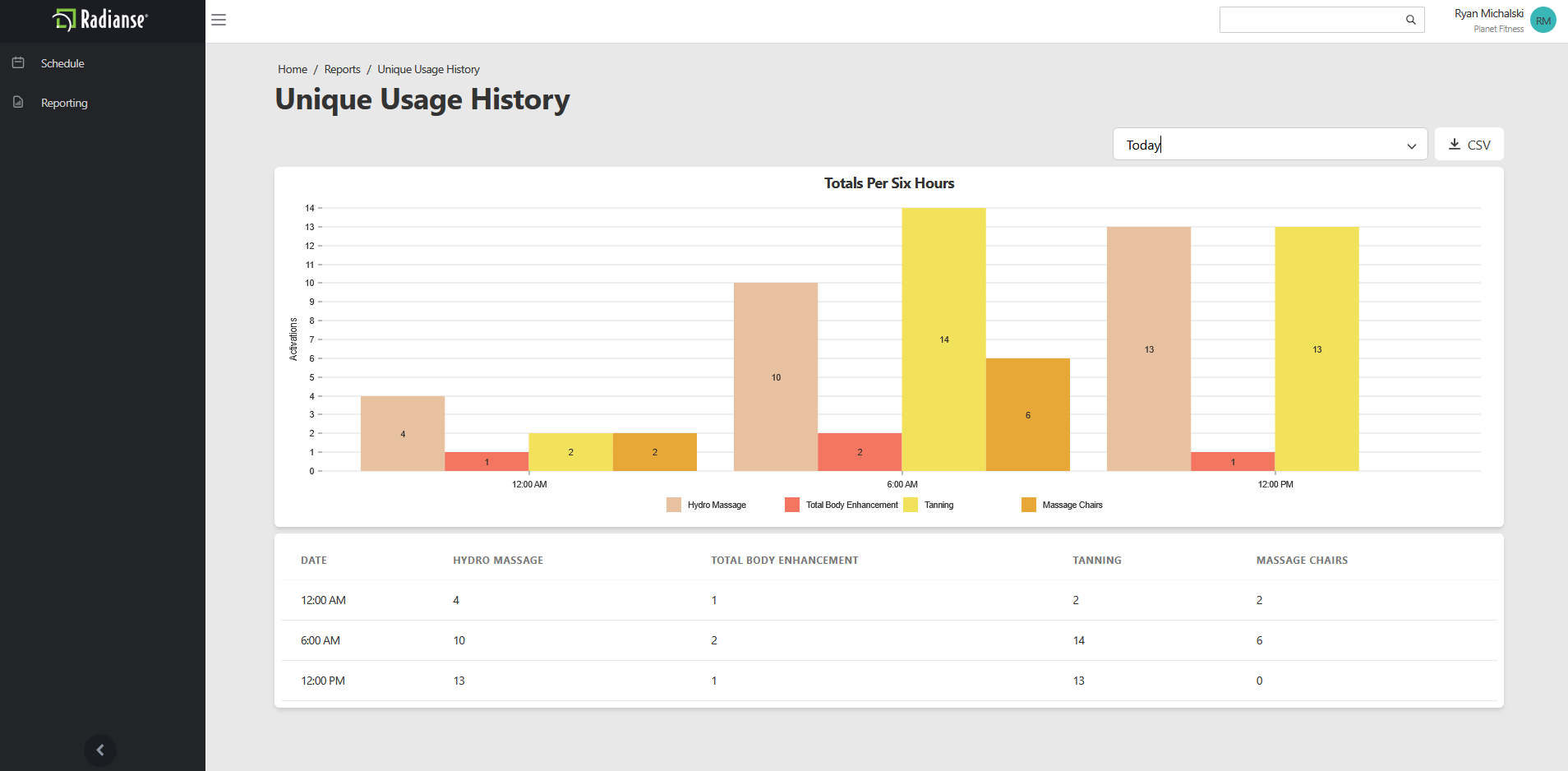Click the Radianse logo
Viewport: 1568px width, 771px height.
[100, 20]
